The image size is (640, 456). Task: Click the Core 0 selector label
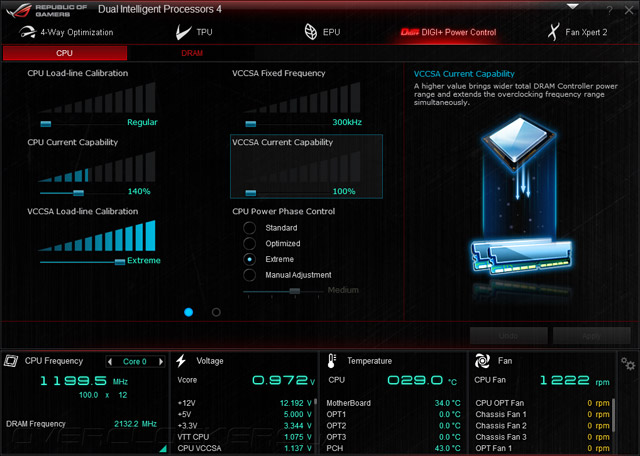pos(135,362)
